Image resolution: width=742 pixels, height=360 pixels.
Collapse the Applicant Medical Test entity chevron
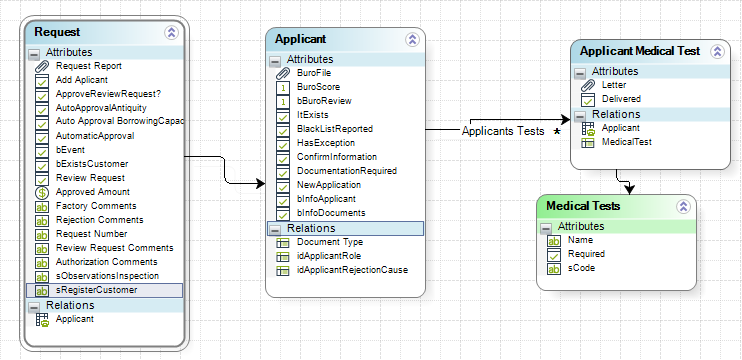tap(717, 52)
